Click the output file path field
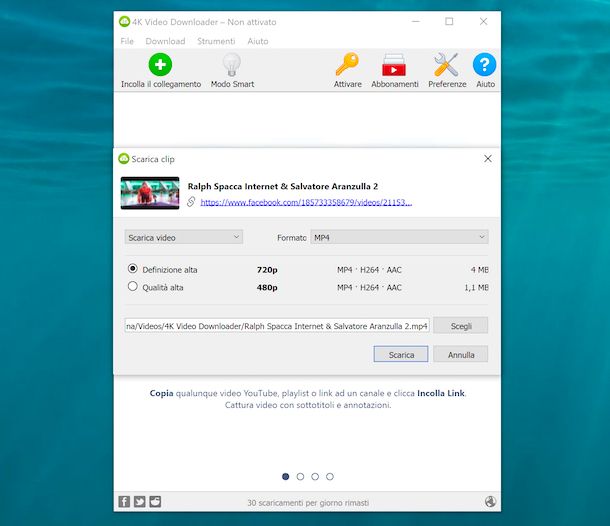Screen dimensions: 610x526 tap(277, 326)
